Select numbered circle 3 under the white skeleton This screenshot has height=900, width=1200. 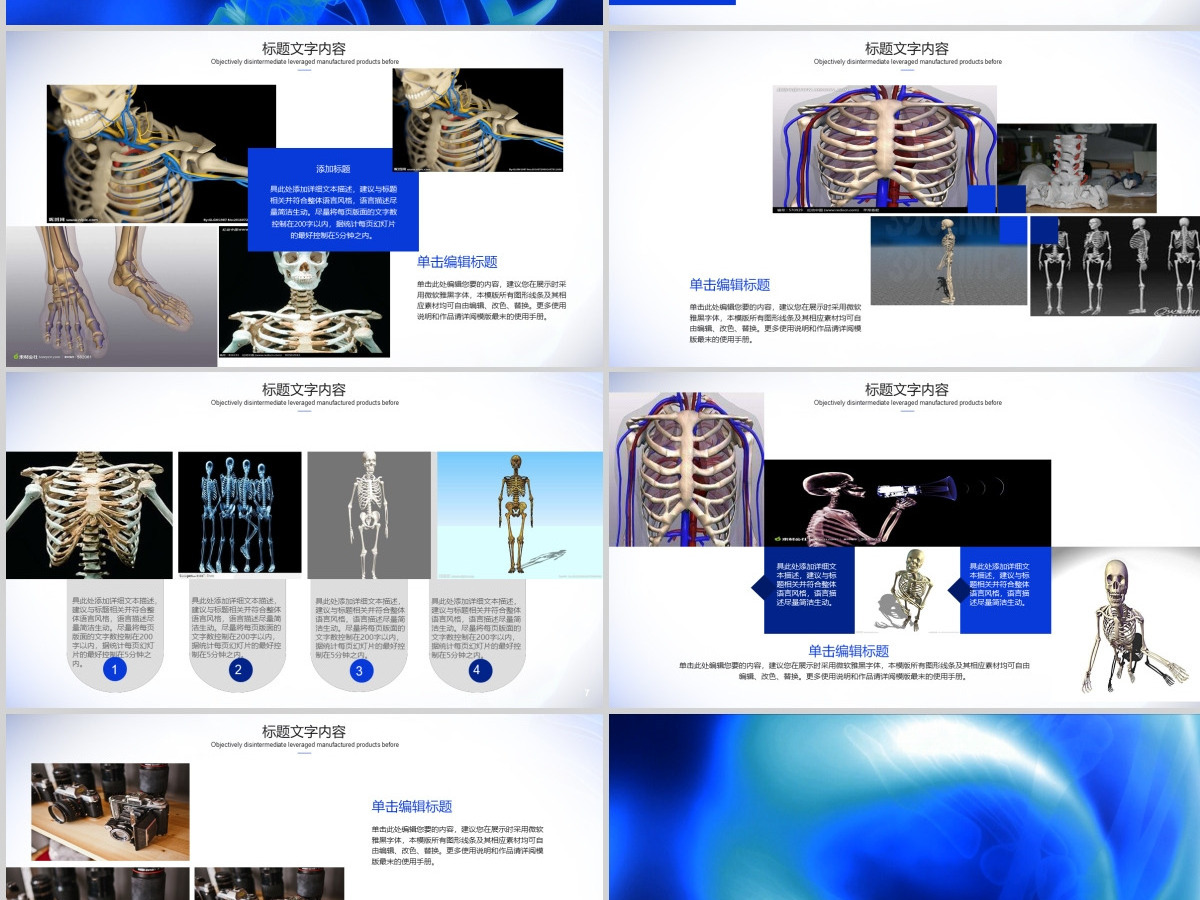359,670
